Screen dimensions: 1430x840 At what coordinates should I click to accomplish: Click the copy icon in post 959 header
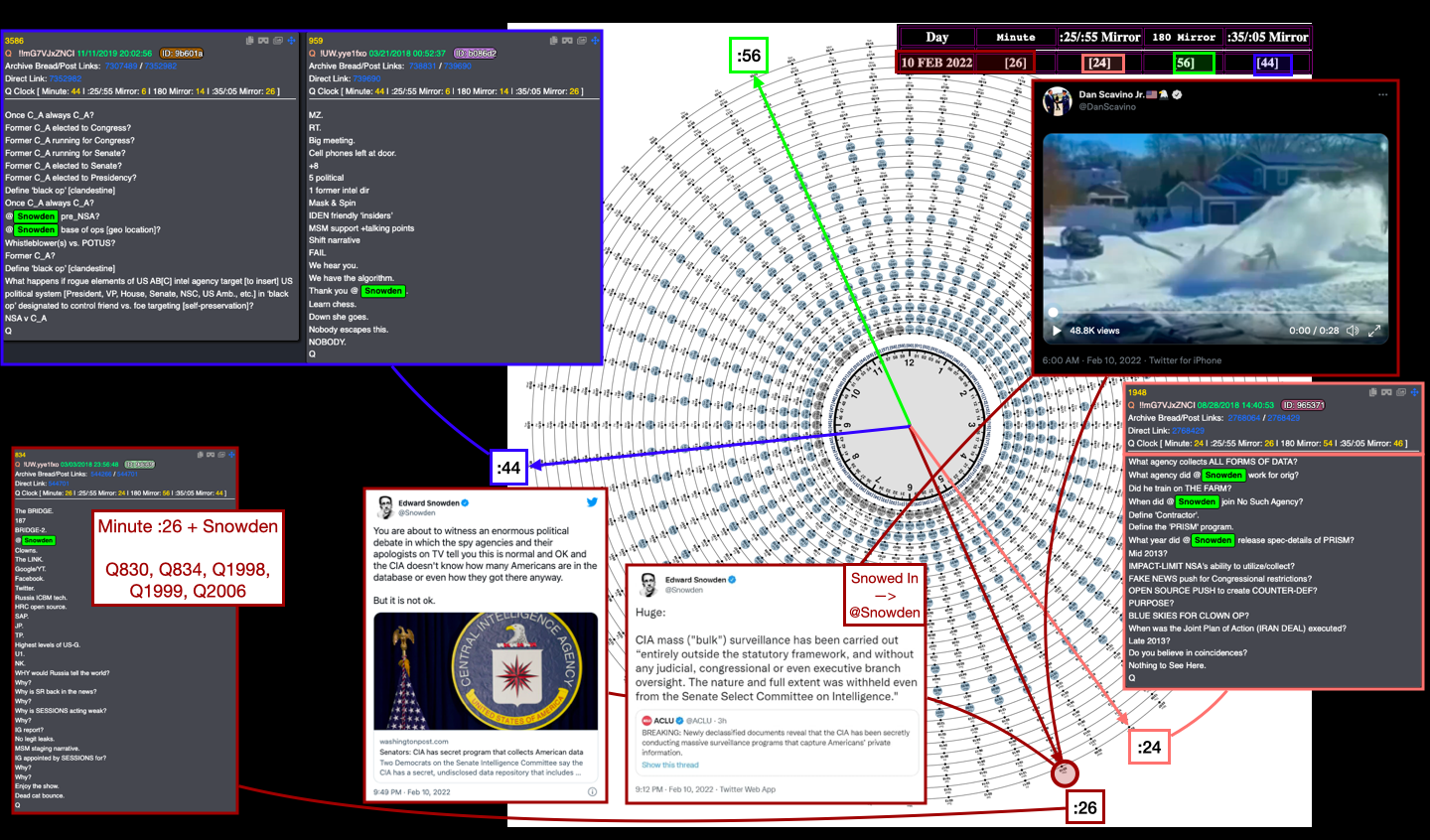553,41
